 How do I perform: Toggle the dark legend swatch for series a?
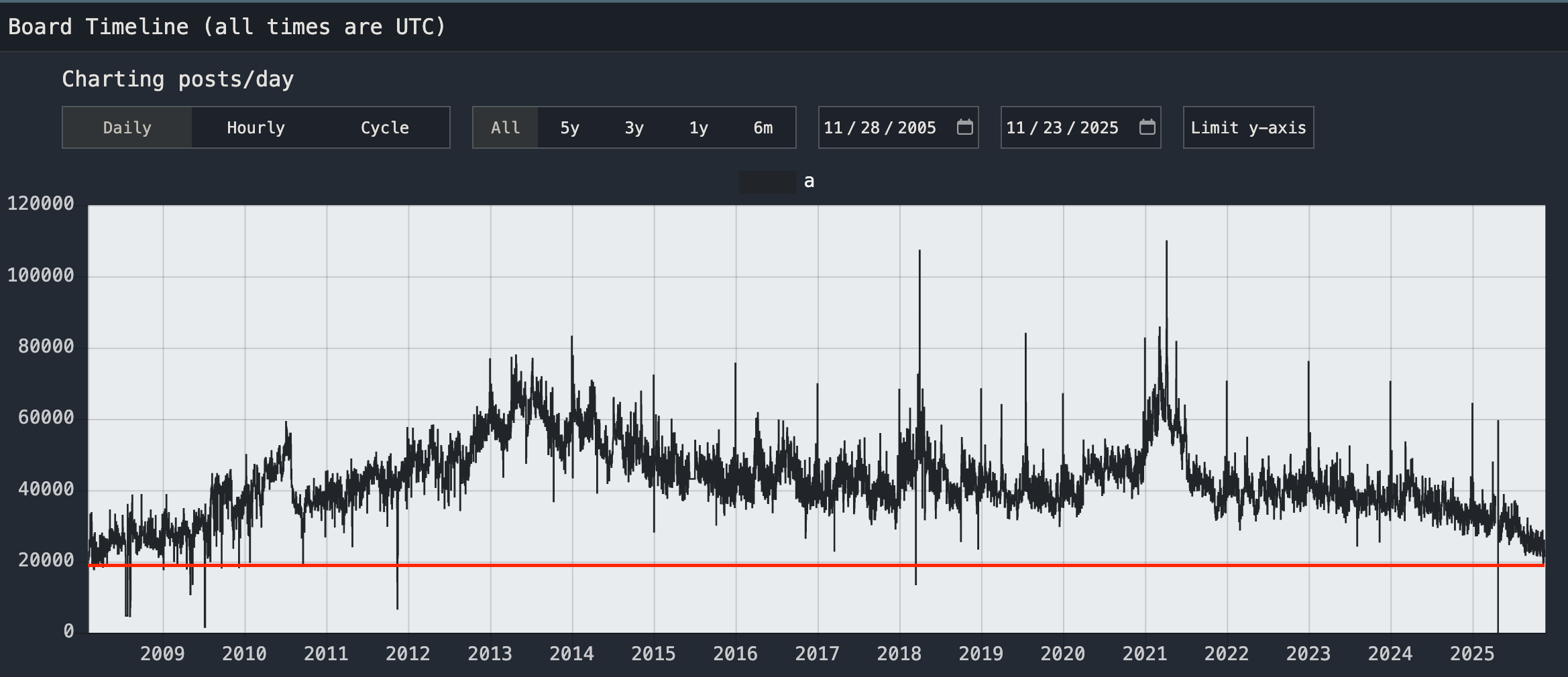pyautogui.click(x=767, y=182)
